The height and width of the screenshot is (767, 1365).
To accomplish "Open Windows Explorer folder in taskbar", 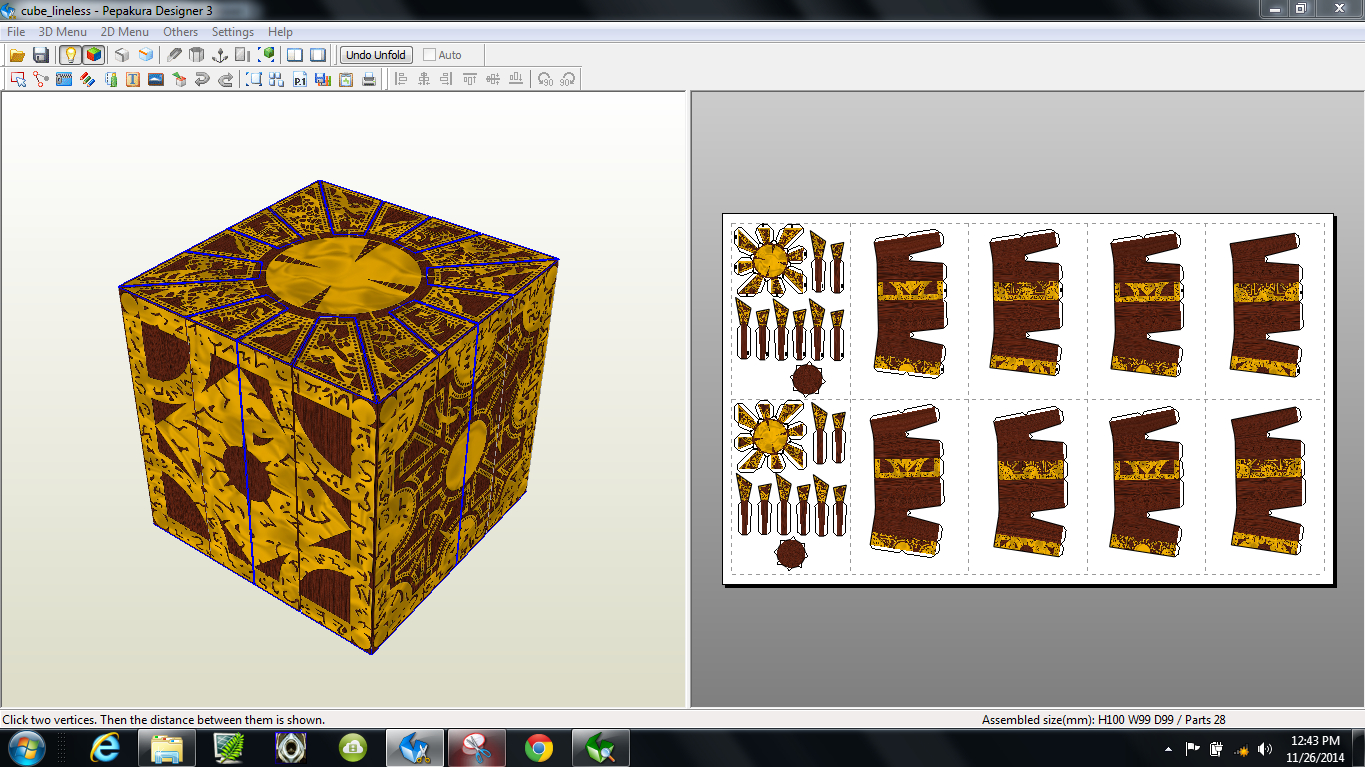I will [x=167, y=748].
